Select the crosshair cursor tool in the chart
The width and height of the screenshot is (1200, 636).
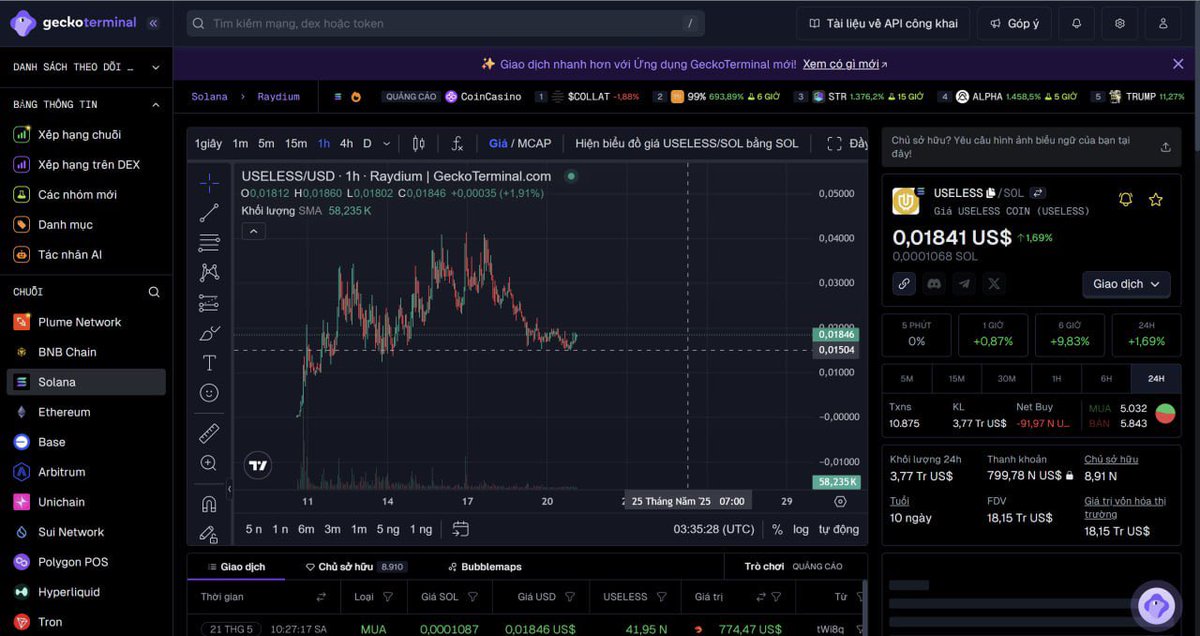209,182
